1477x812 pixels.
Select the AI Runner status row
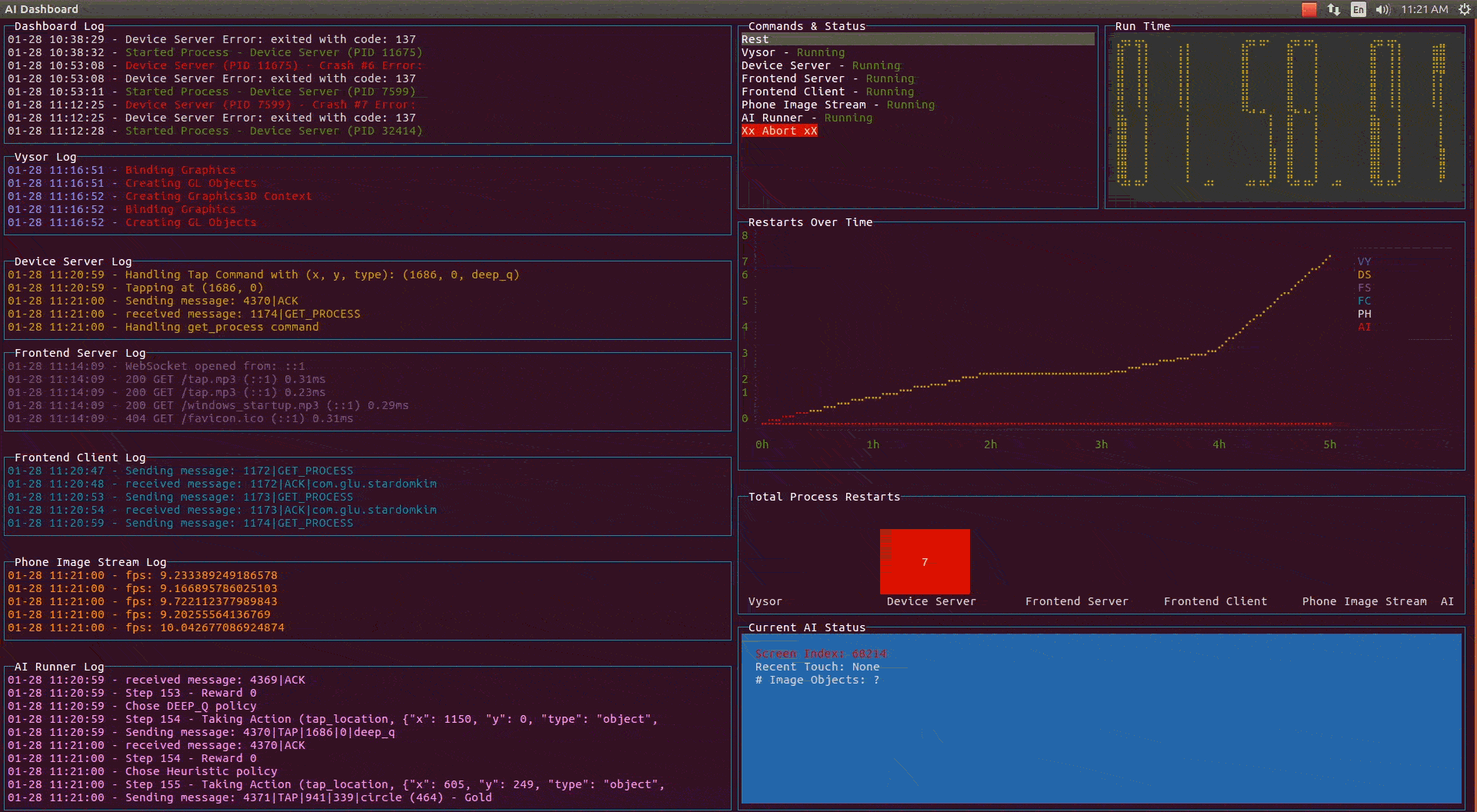(x=806, y=118)
